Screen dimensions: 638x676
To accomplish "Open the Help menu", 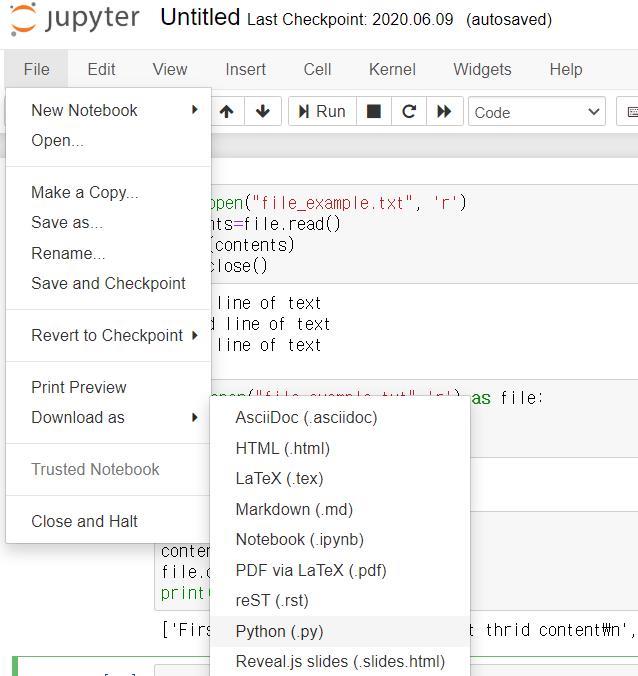I will 566,69.
